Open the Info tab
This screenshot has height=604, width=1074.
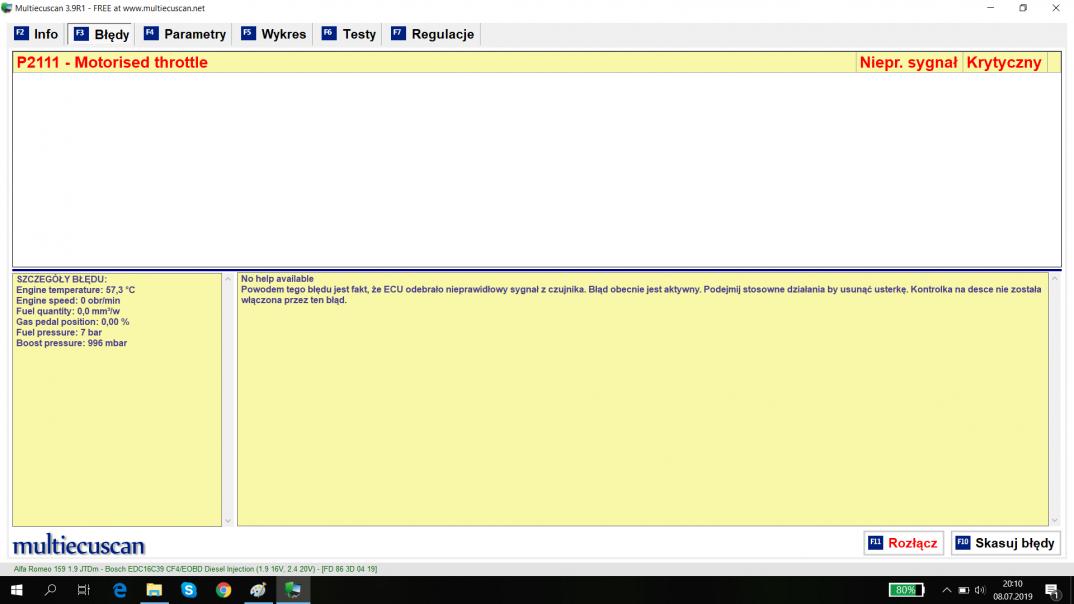(x=37, y=34)
